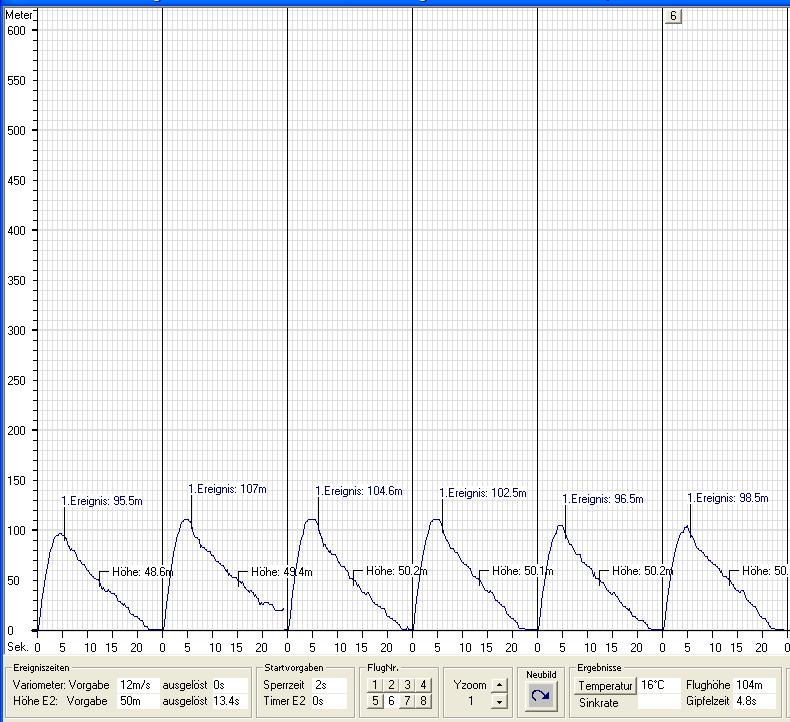Viewport: 790px width, 722px height.
Task: Click the flight marker 6 at chart top
Action: click(x=673, y=16)
